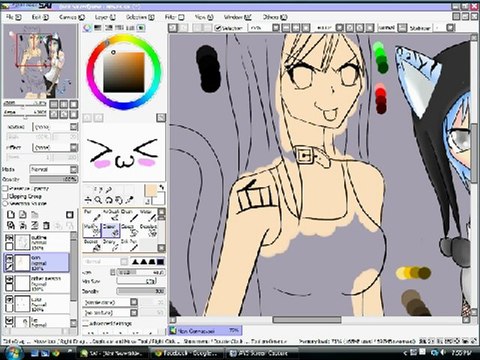
Task: Select the Ink Pen tool
Action: [x=129, y=245]
